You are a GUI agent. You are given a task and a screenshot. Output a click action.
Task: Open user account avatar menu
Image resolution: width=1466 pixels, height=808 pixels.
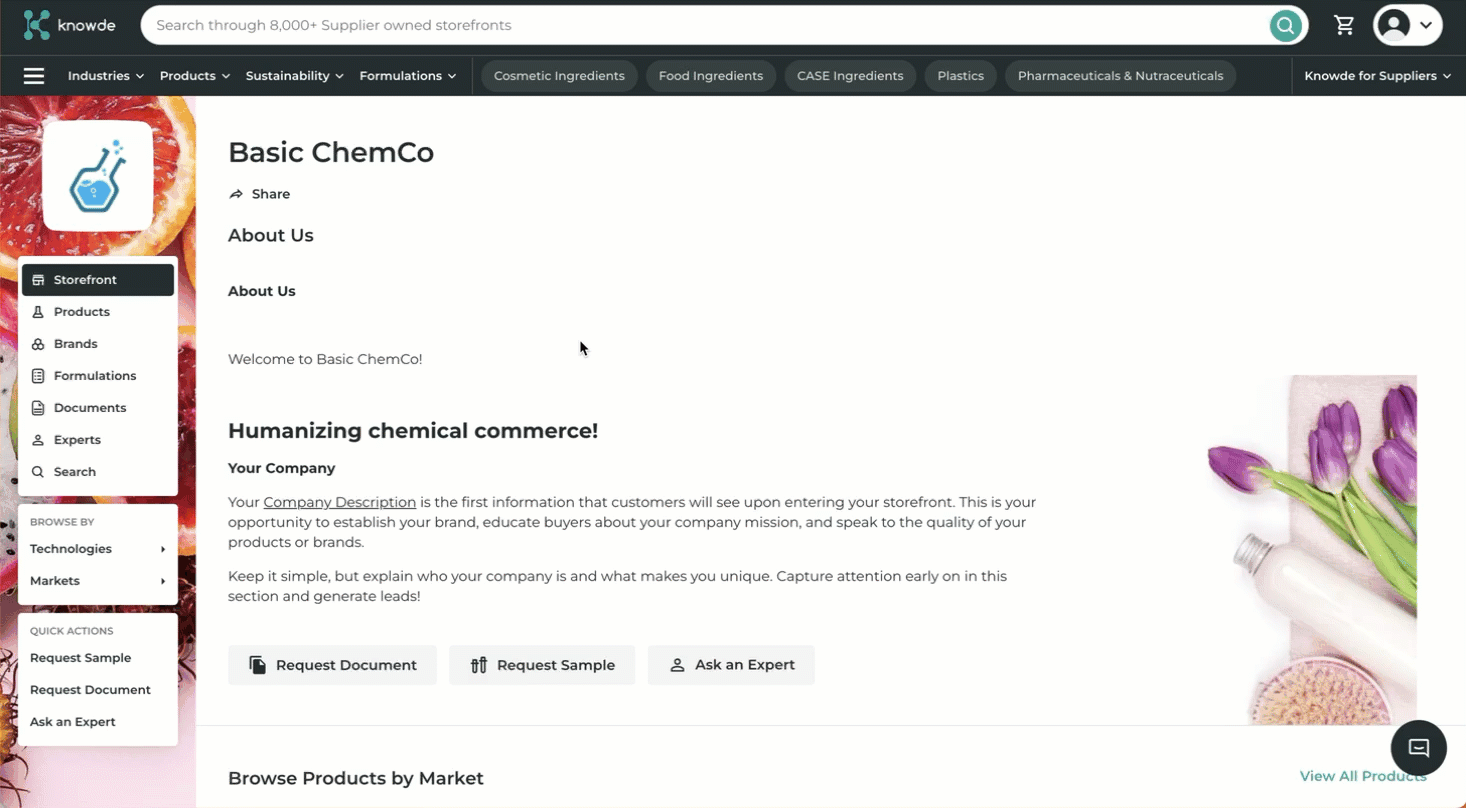pyautogui.click(x=1407, y=25)
